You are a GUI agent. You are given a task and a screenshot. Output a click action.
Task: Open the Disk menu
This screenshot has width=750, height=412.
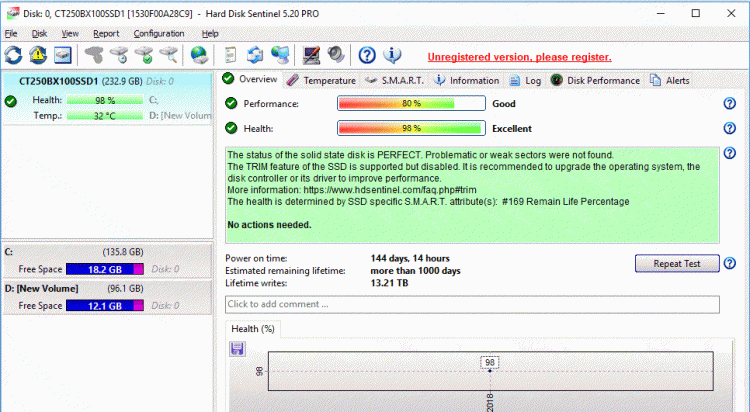pos(39,33)
